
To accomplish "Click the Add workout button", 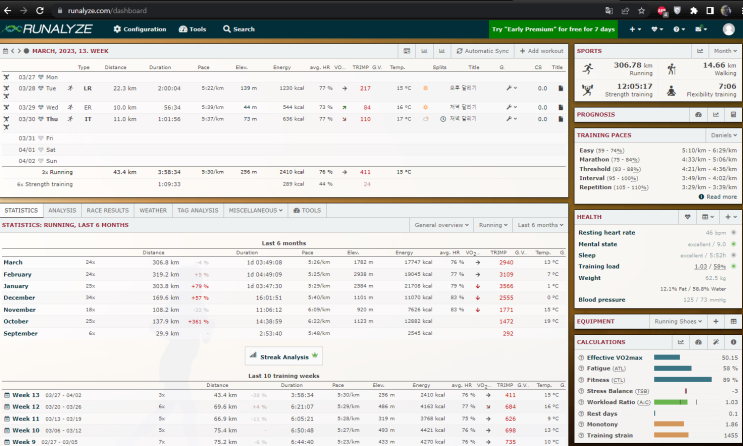I will click(x=541, y=51).
